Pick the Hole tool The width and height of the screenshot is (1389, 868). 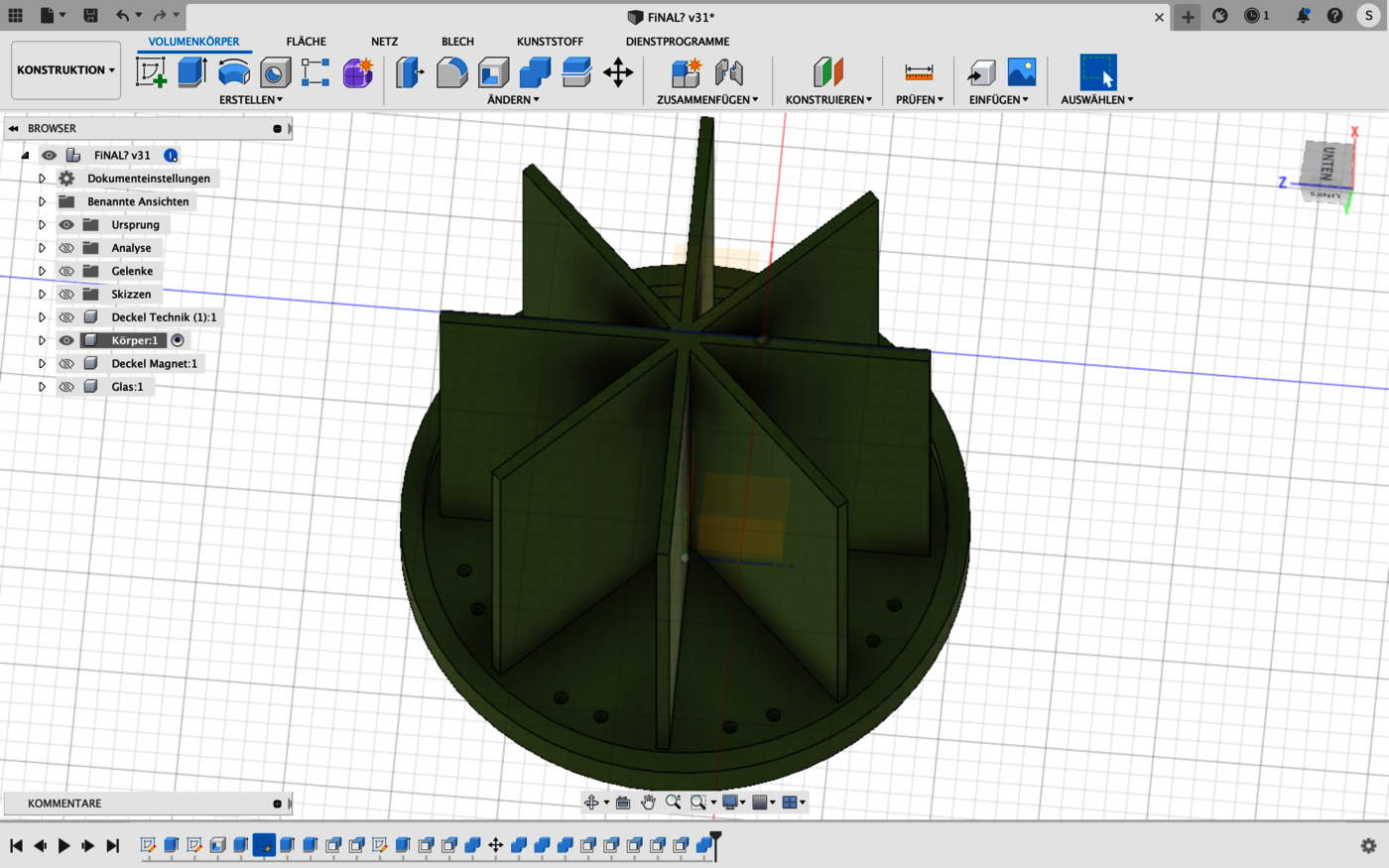pyautogui.click(x=275, y=72)
